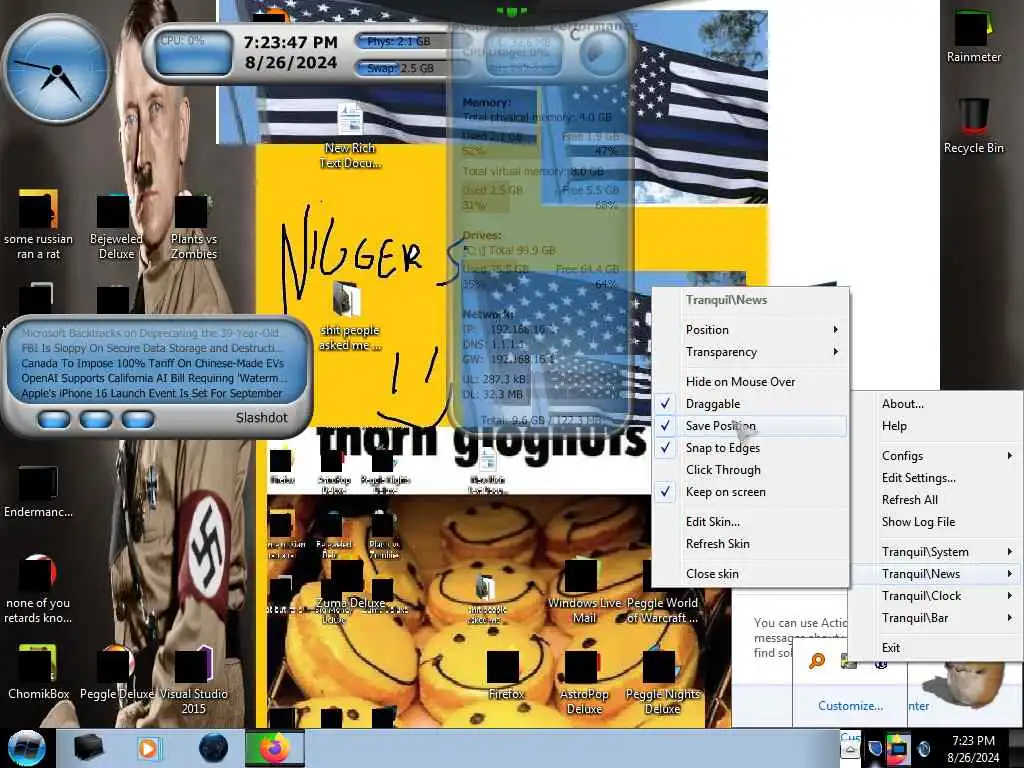Open Help from Rainmeter menu
Image resolution: width=1024 pixels, height=768 pixels.
(937, 426)
